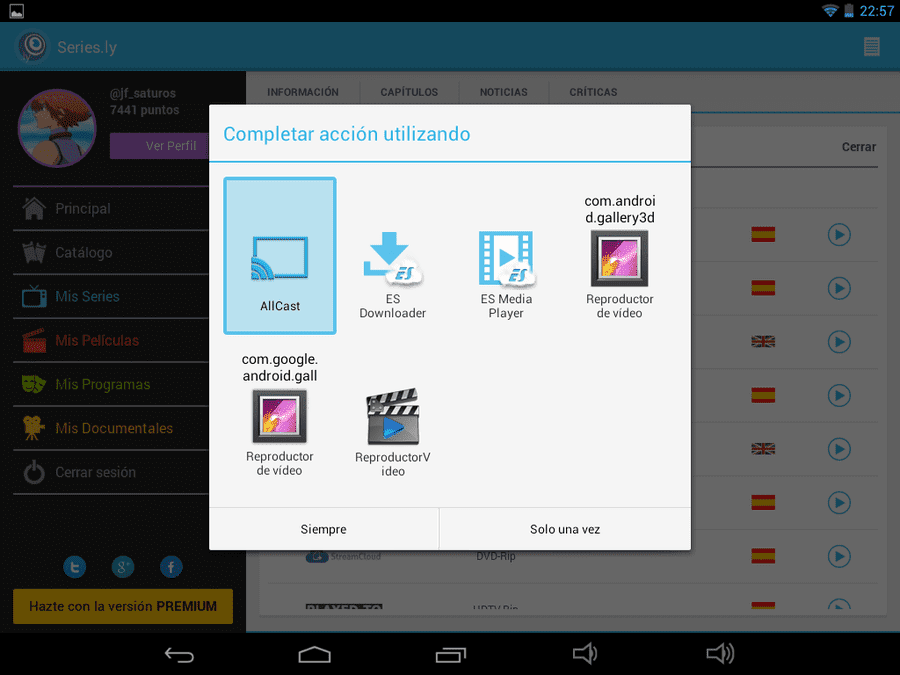Play the first link with the UK flag
Screen dimensions: 900x675
(x=839, y=342)
